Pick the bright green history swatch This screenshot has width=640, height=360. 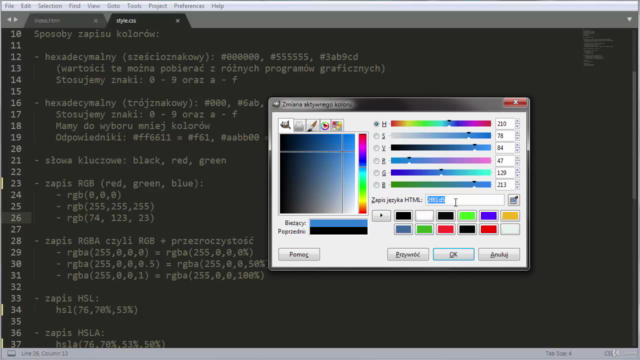(467, 216)
